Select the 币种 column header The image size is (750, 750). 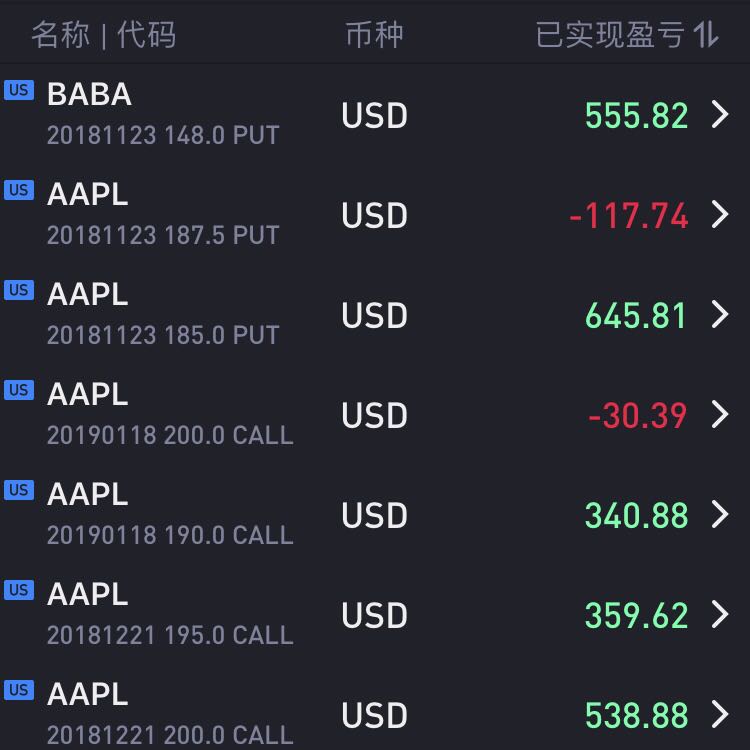coord(375,35)
